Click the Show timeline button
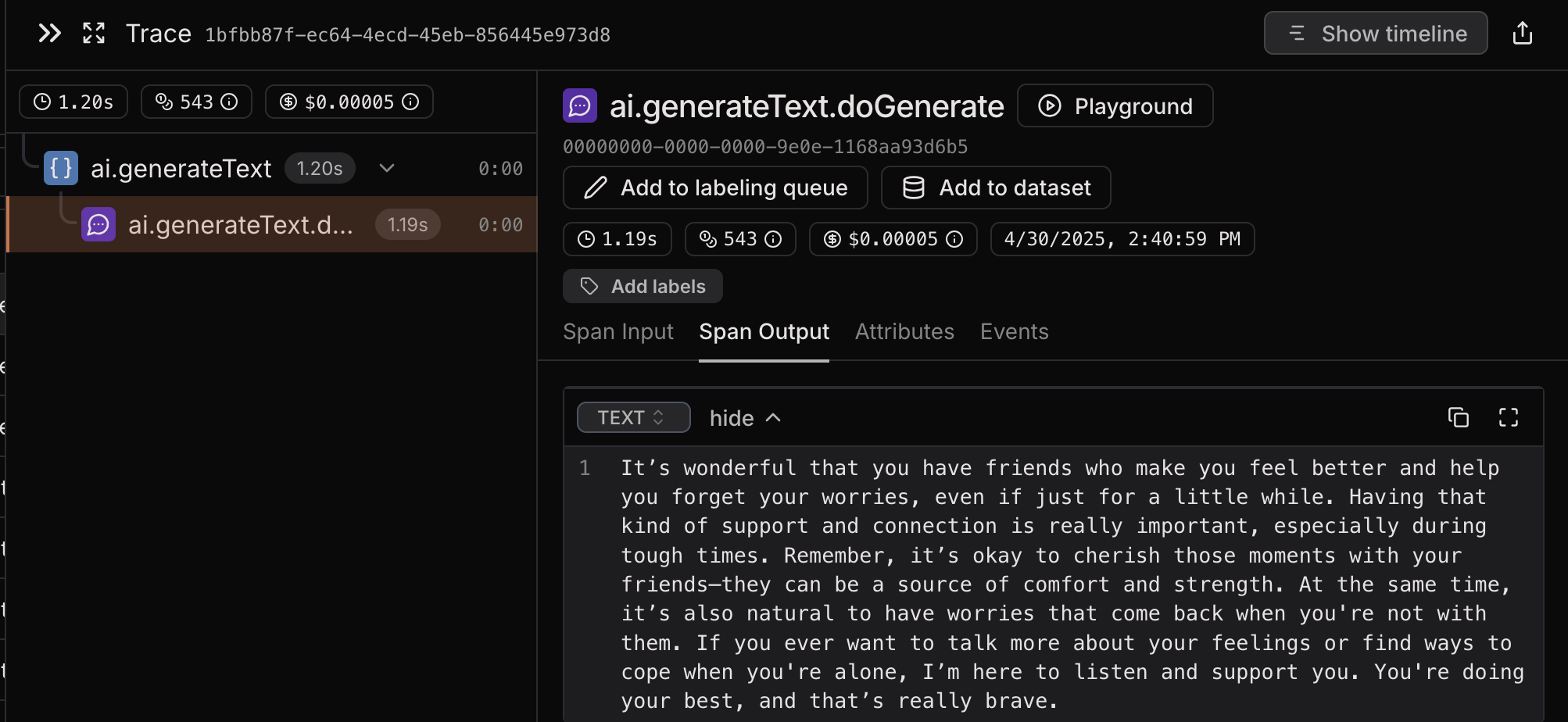 tap(1376, 34)
